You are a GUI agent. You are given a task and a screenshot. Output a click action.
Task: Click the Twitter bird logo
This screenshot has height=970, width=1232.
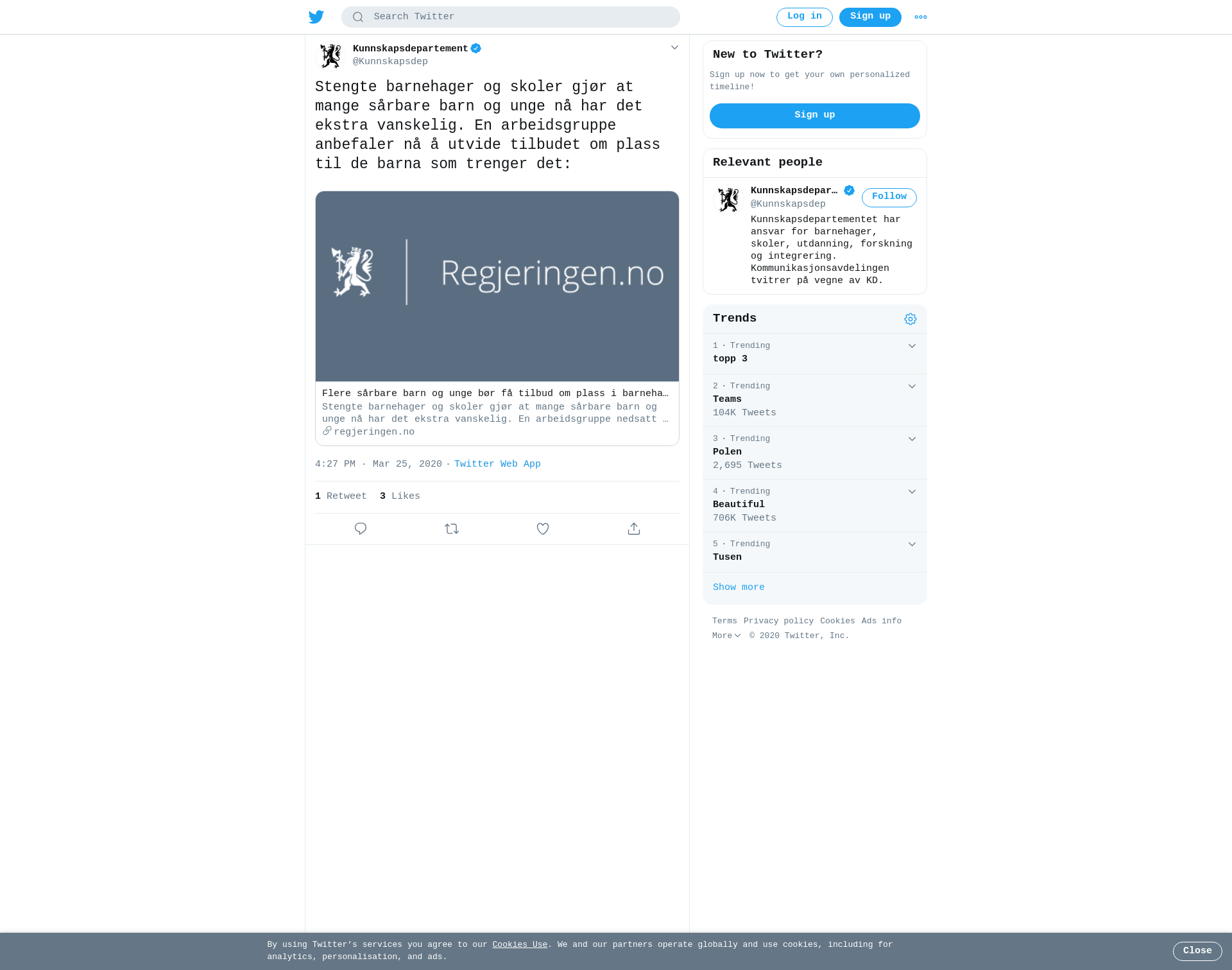coord(316,17)
